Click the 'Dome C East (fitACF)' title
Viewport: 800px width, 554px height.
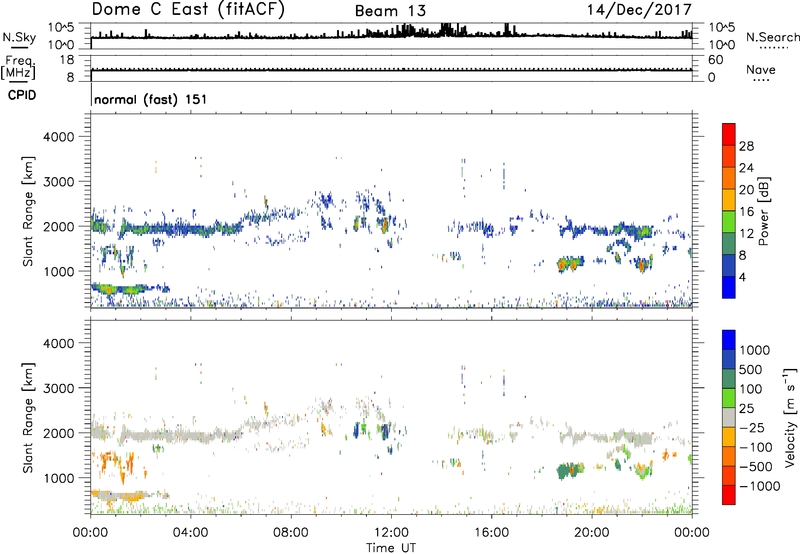tap(188, 10)
